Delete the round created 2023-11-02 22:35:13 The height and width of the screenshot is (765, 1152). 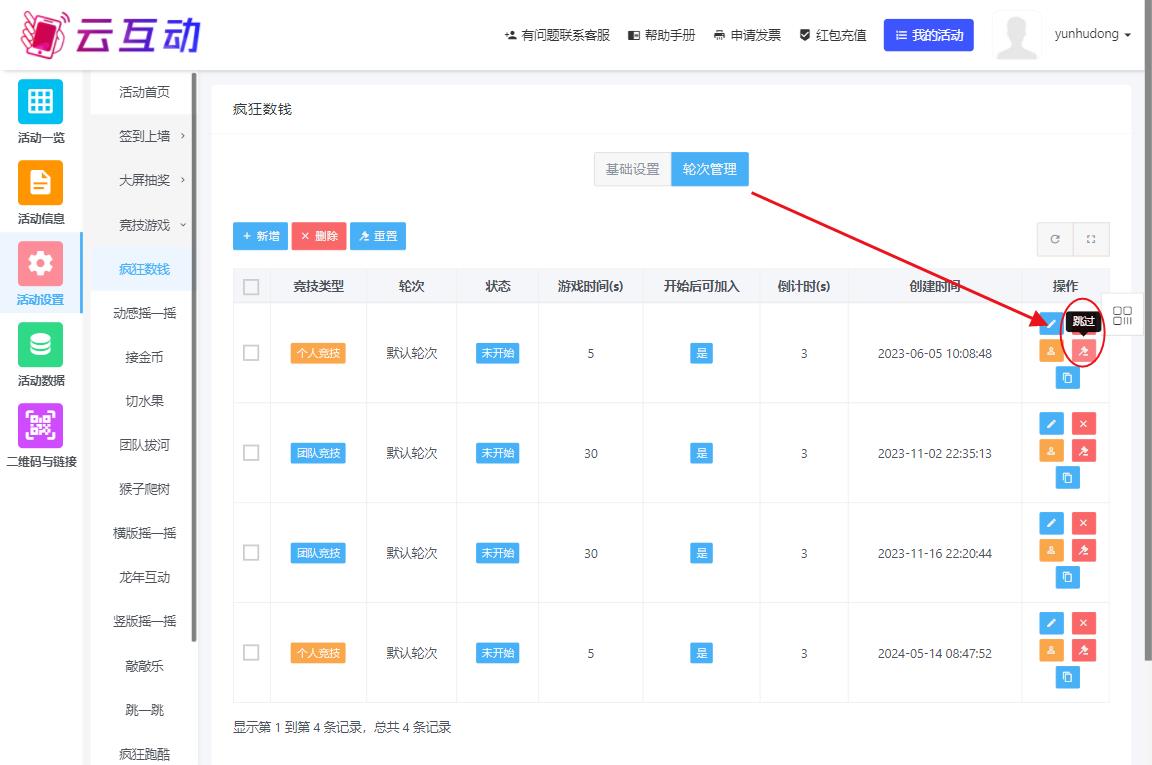pyautogui.click(x=1083, y=423)
